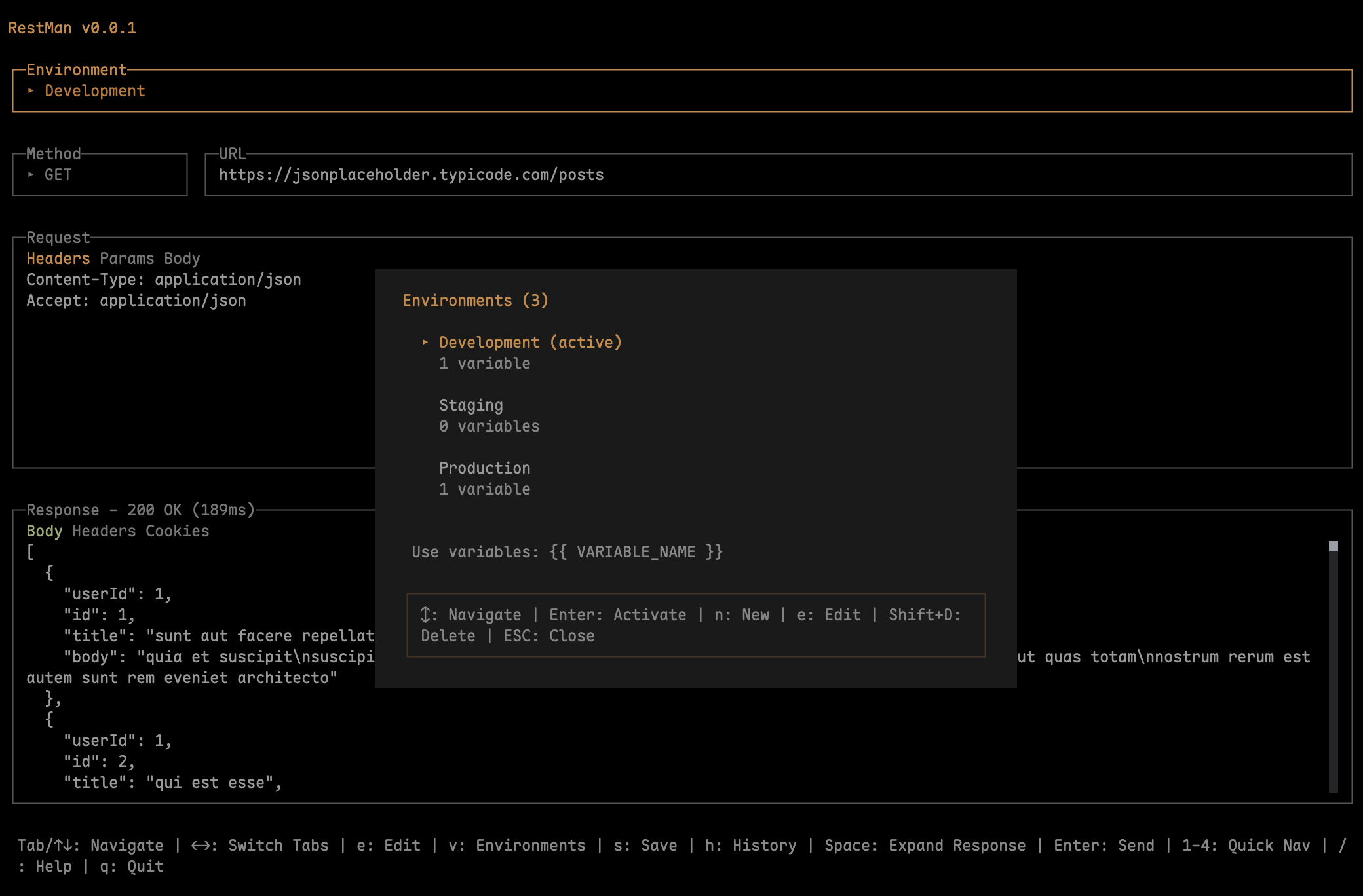The image size is (1363, 896).
Task: Click the up-down Navigate arrows in popup
Action: pos(426,614)
